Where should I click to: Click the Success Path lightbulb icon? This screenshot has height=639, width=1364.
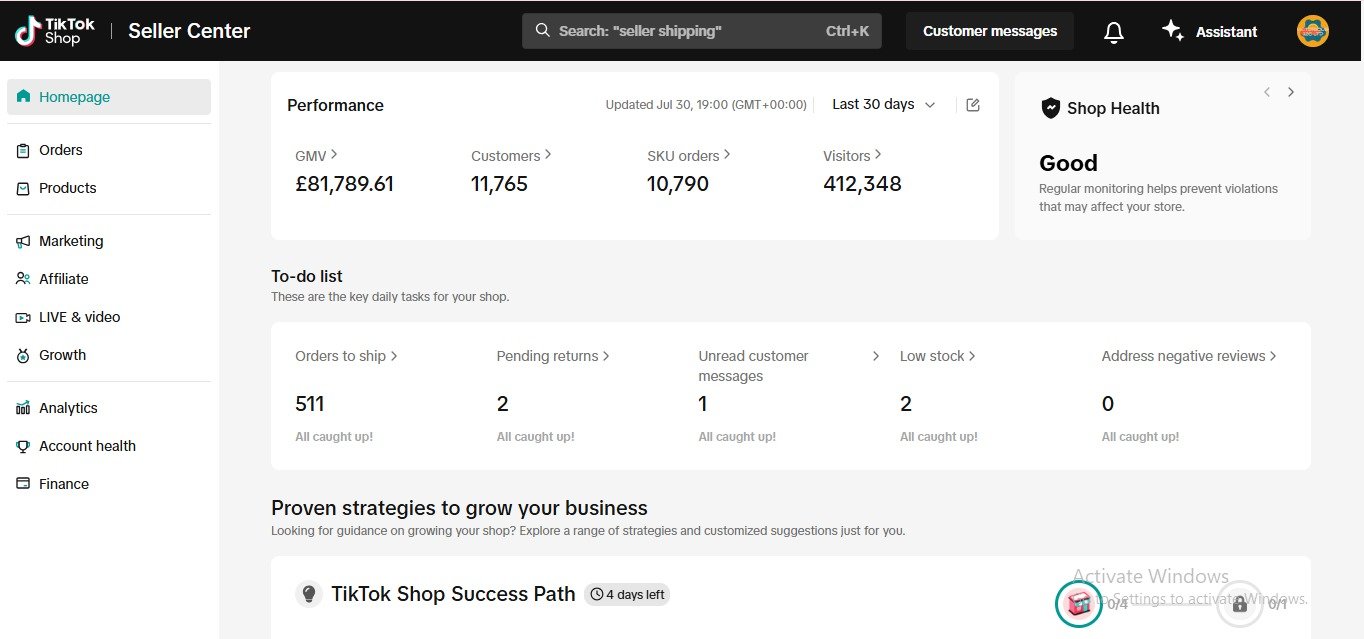coord(309,594)
